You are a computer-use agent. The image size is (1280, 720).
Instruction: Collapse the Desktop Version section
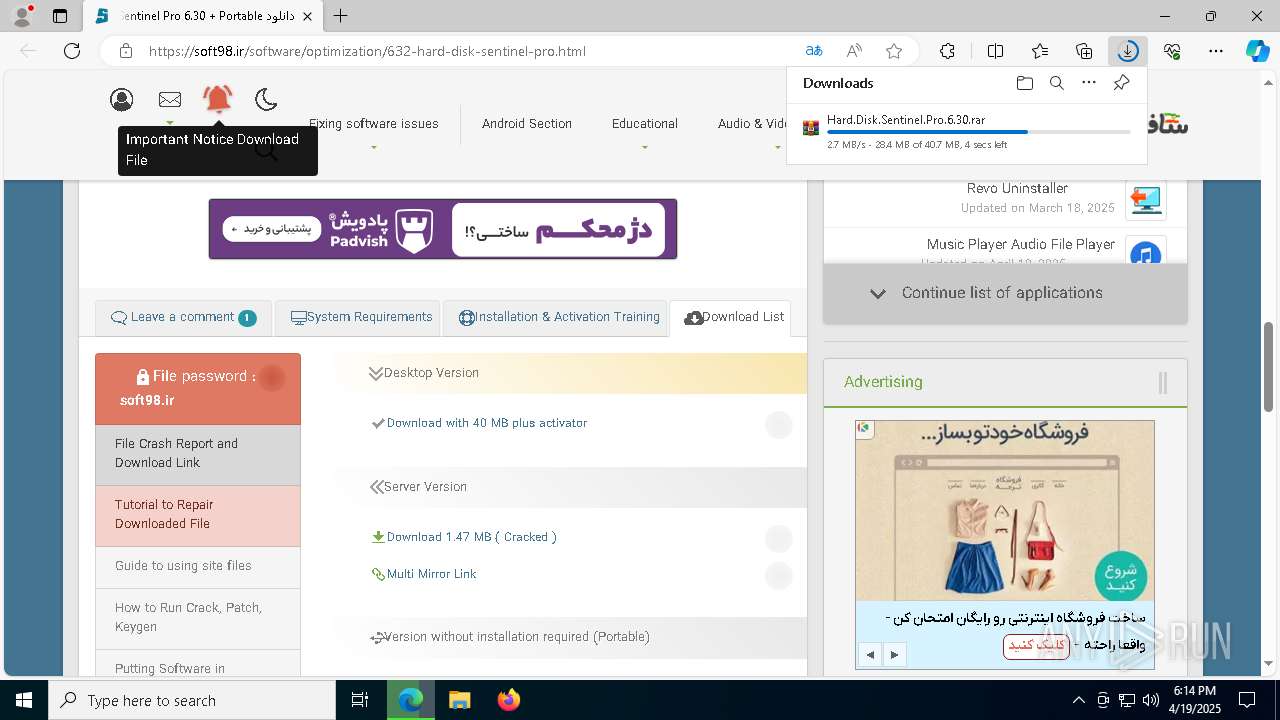click(x=570, y=373)
